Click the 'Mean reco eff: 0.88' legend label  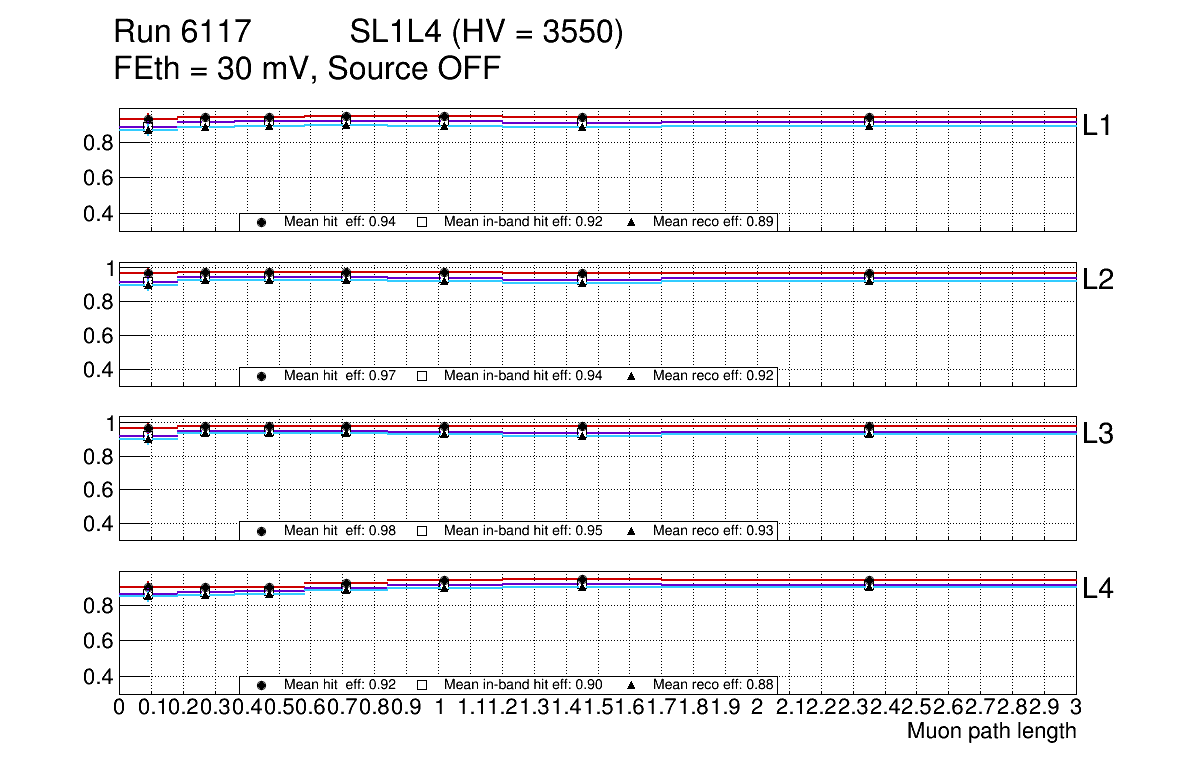714,685
